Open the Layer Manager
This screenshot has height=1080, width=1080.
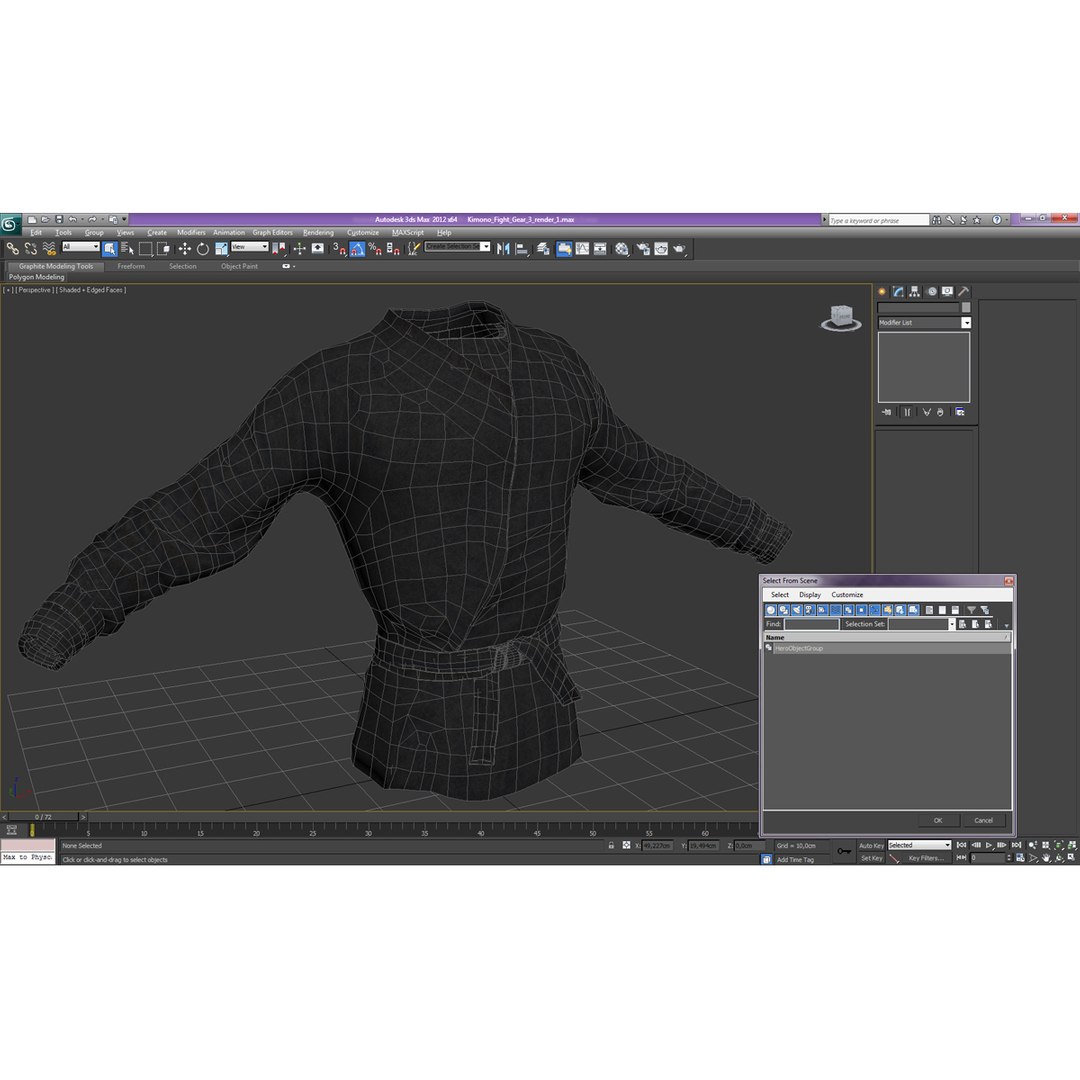tap(543, 249)
